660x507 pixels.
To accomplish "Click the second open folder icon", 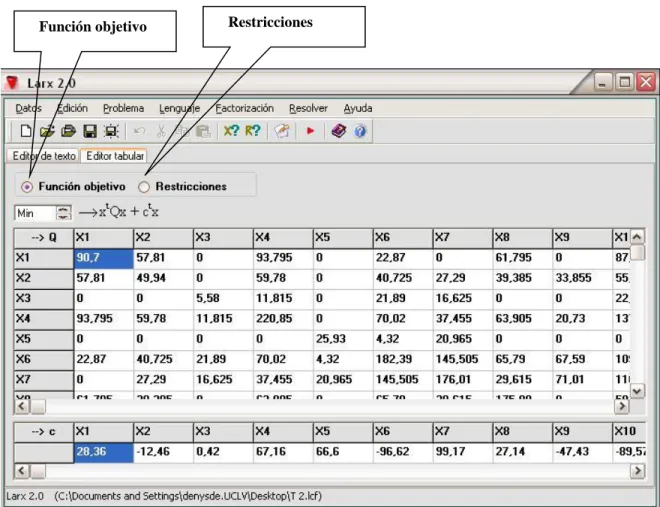I will coord(69,131).
